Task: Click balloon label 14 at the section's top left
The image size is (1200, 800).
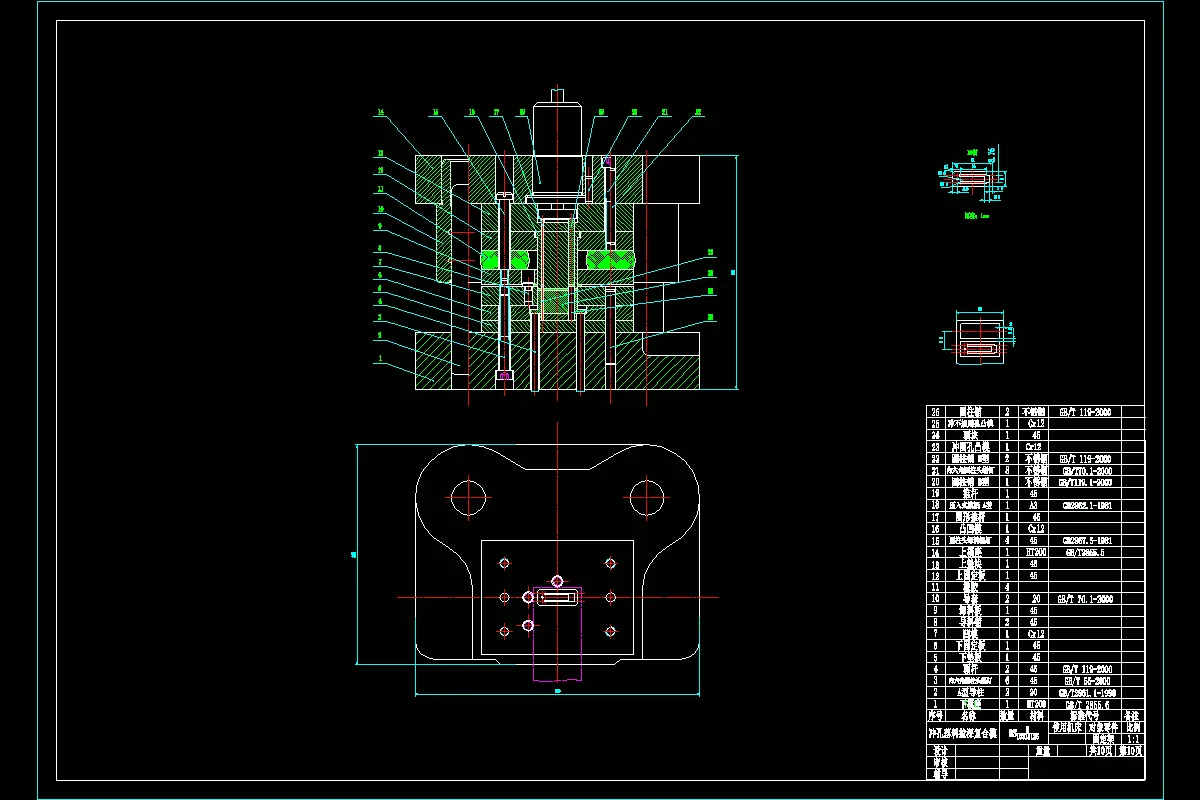Action: pos(380,113)
